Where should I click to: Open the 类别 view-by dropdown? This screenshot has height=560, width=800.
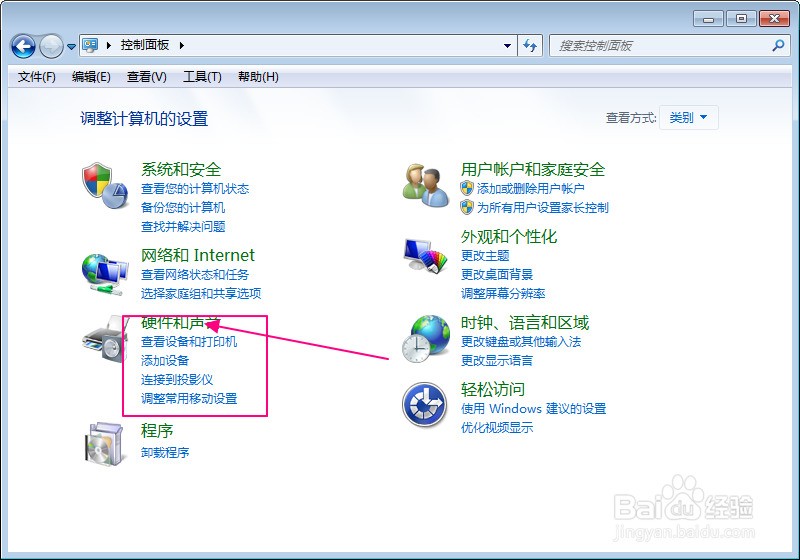pos(688,118)
